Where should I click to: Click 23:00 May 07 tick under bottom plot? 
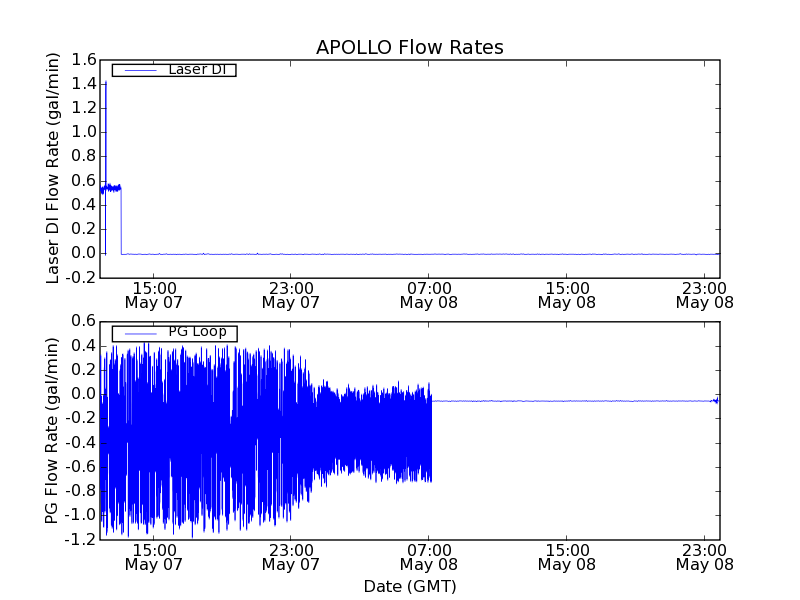[x=290, y=556]
